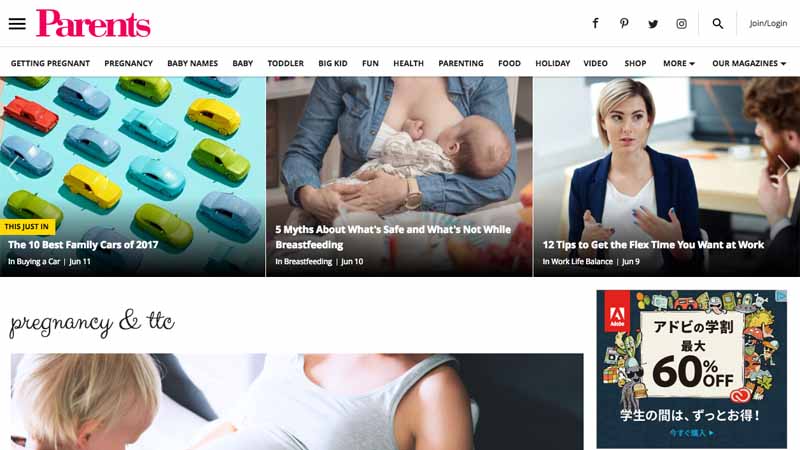Open the Twitter icon
Image resolution: width=800 pixels, height=450 pixels.
(653, 23)
